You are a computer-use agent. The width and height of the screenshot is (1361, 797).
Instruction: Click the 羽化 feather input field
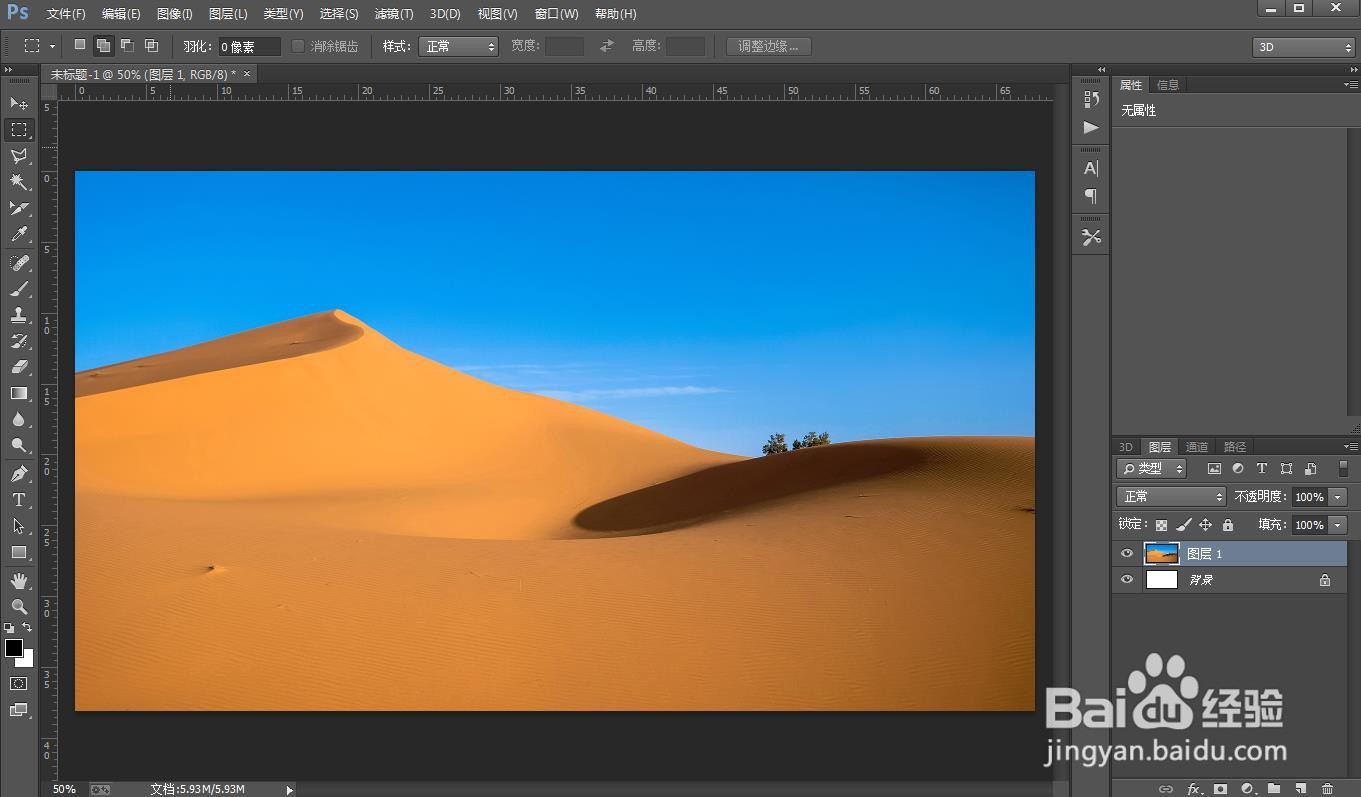249,47
